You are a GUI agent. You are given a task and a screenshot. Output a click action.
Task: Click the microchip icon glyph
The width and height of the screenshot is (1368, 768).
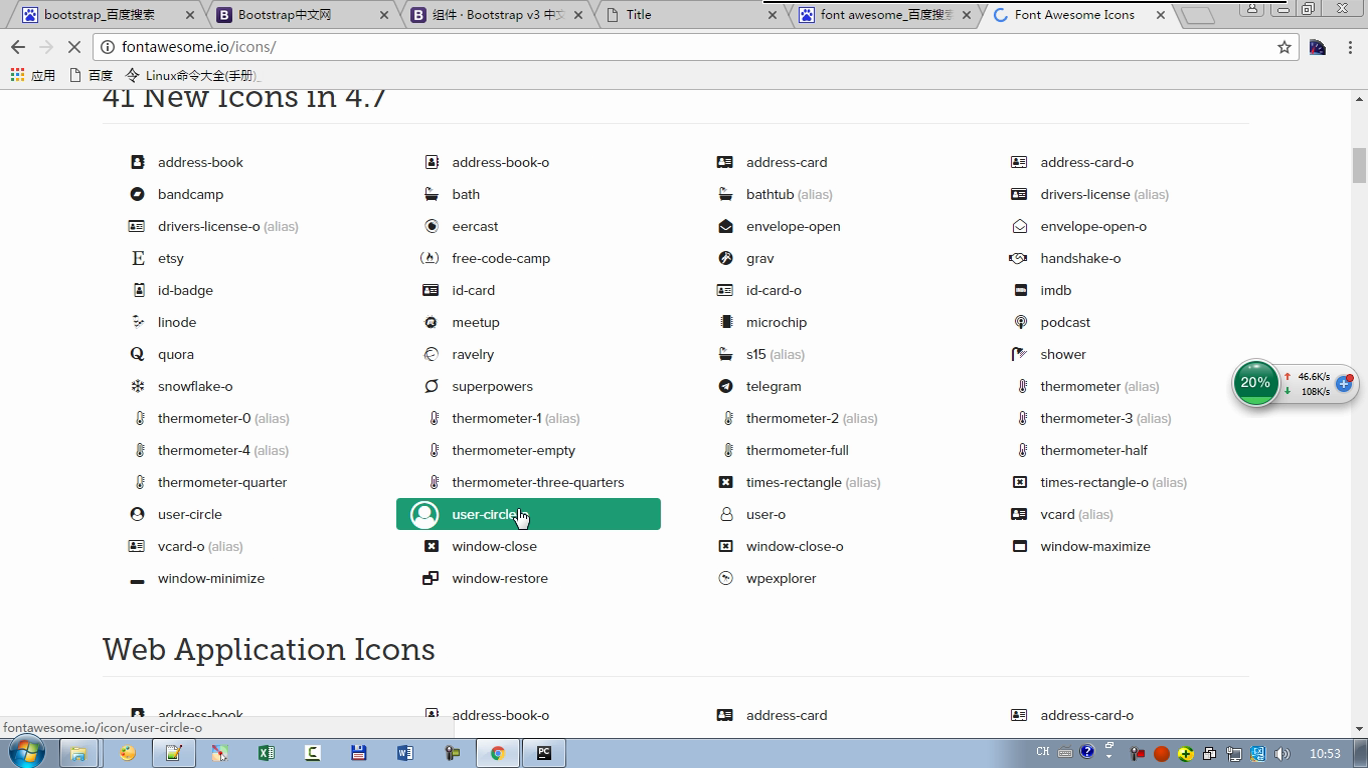point(726,323)
